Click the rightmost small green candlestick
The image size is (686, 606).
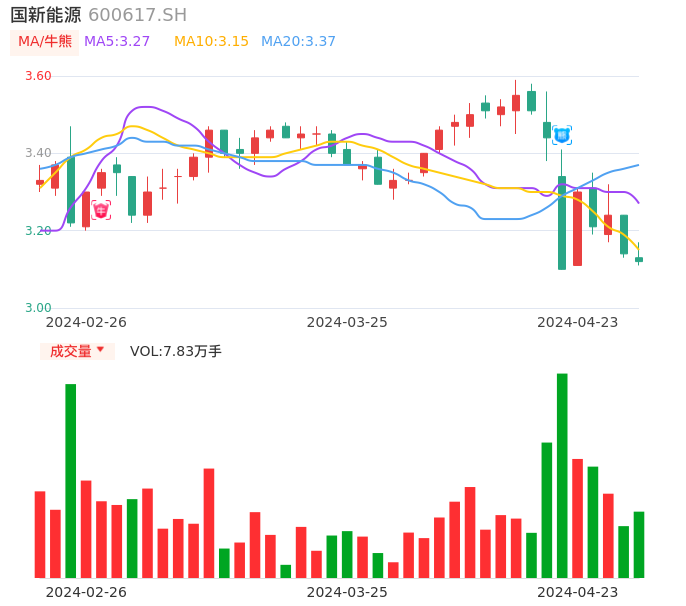(639, 259)
